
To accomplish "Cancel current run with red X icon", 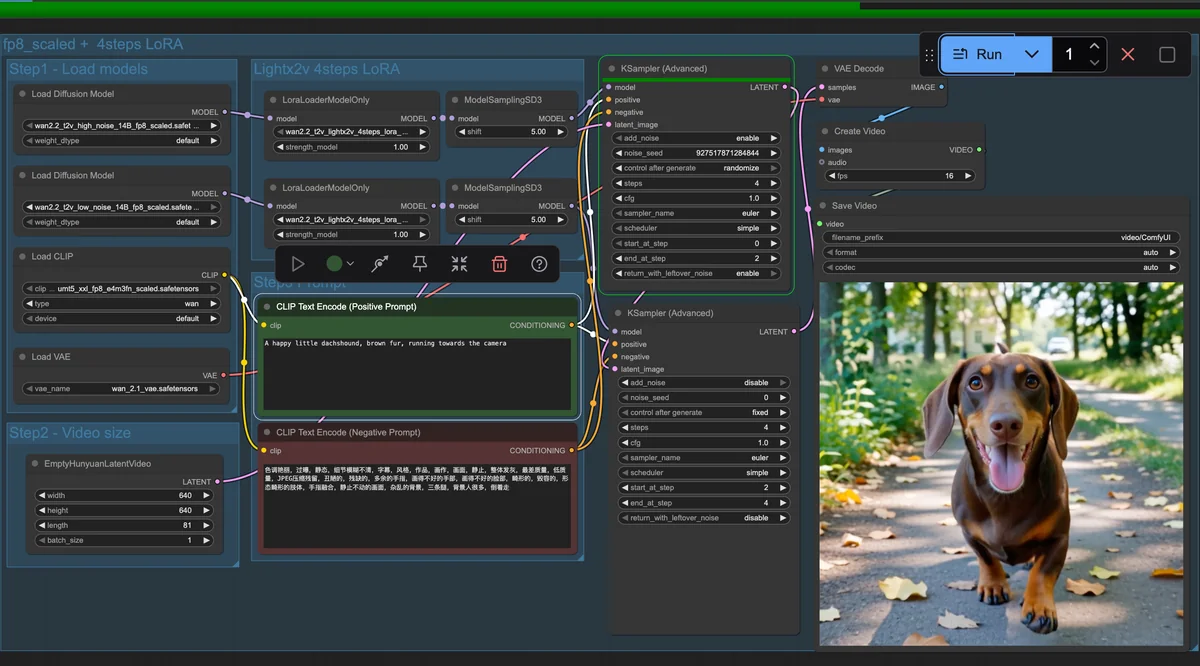I will [1128, 54].
